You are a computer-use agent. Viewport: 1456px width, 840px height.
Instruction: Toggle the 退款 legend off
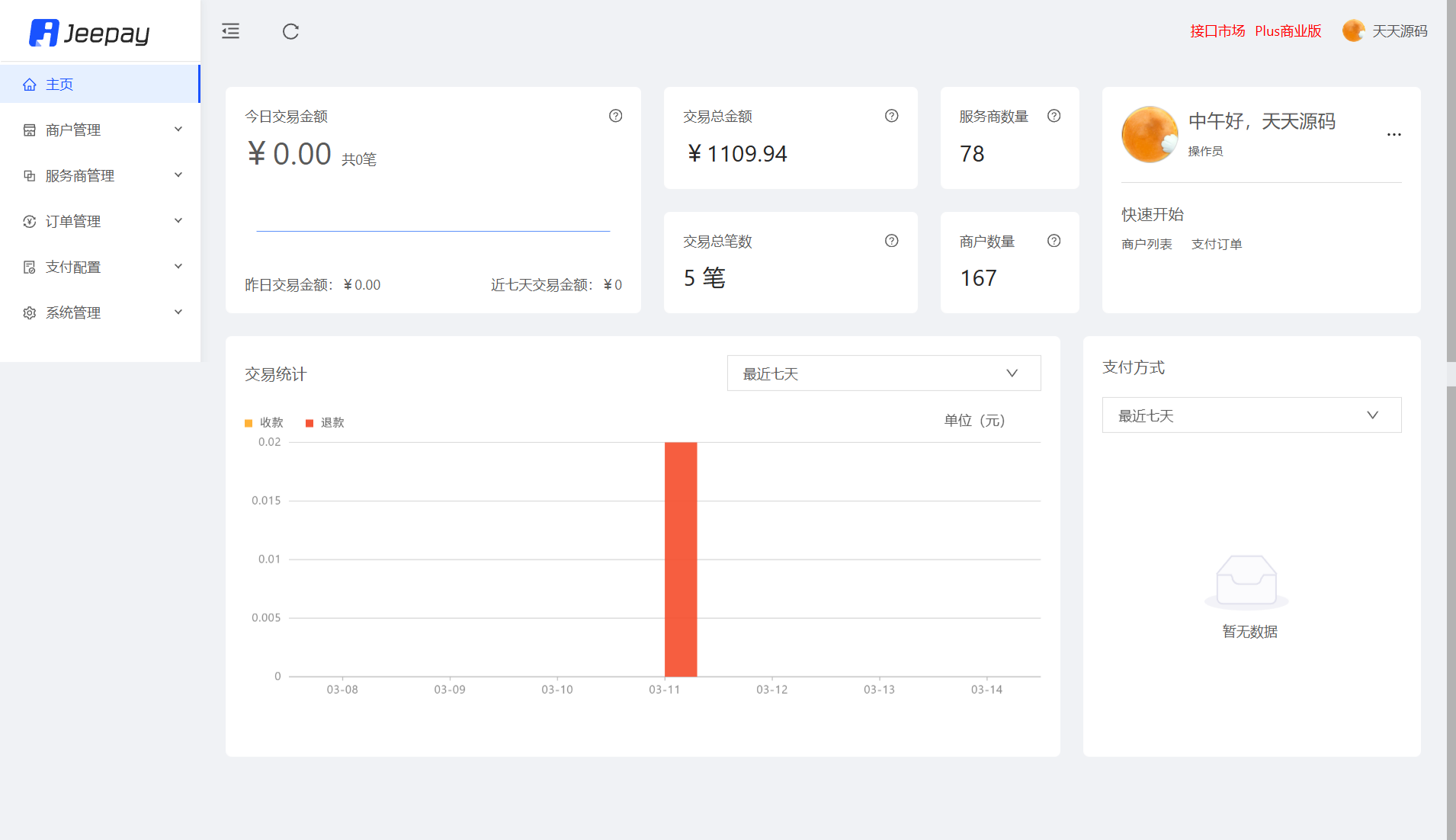tap(324, 422)
